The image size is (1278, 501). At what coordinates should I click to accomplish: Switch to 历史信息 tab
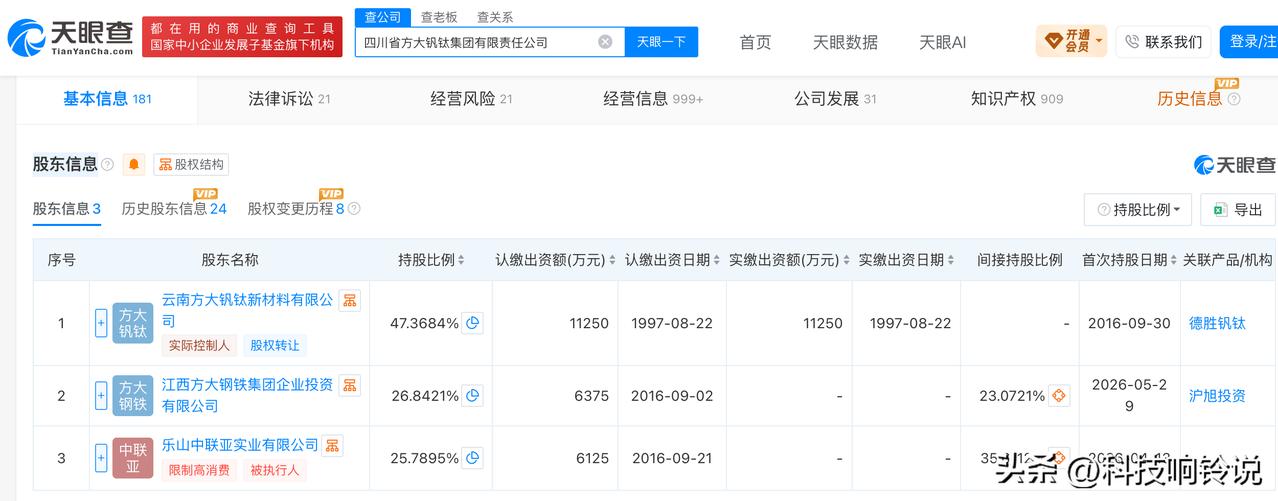pos(1190,99)
